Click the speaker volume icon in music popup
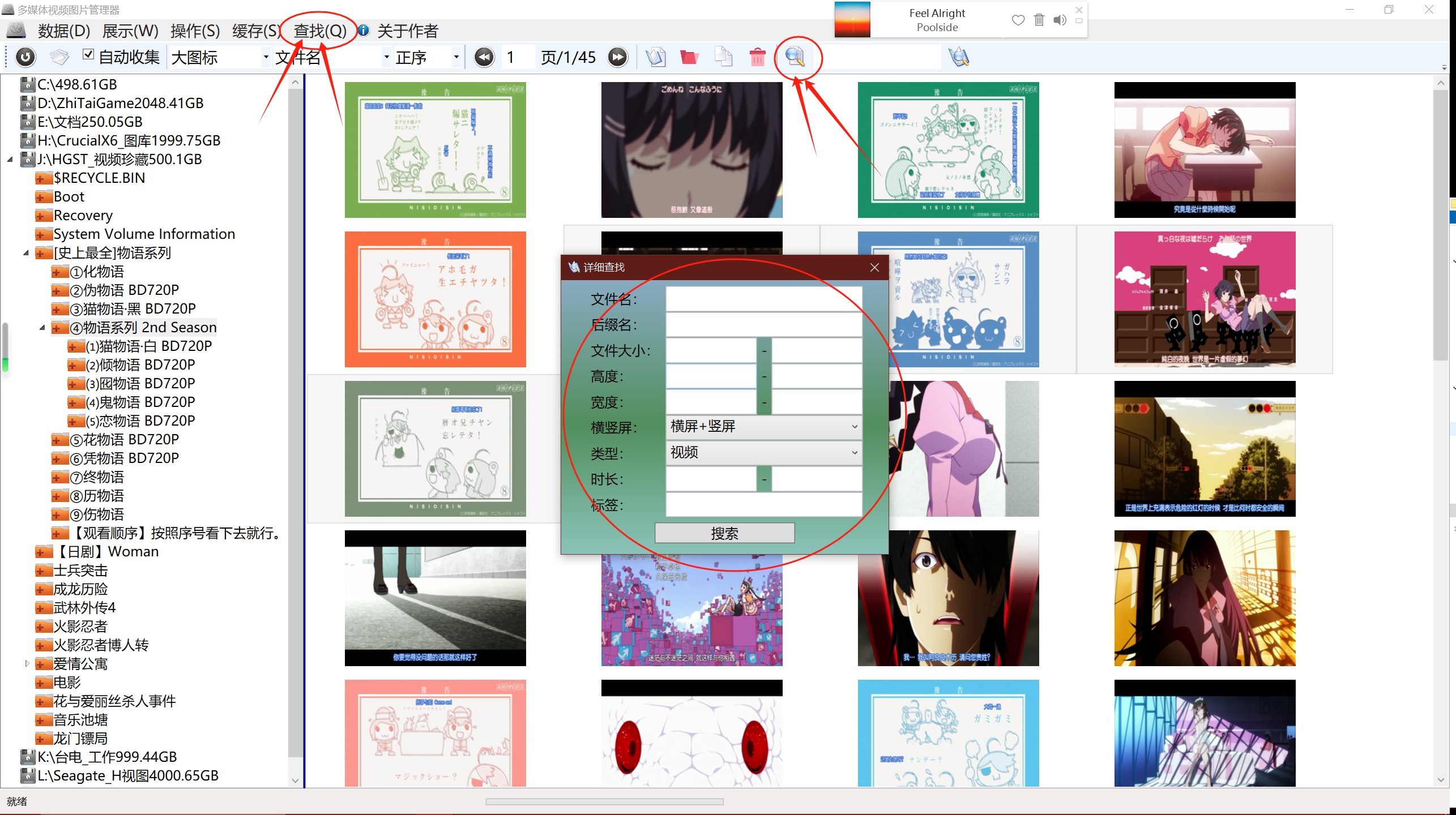This screenshot has width=1456, height=815. (1060, 20)
